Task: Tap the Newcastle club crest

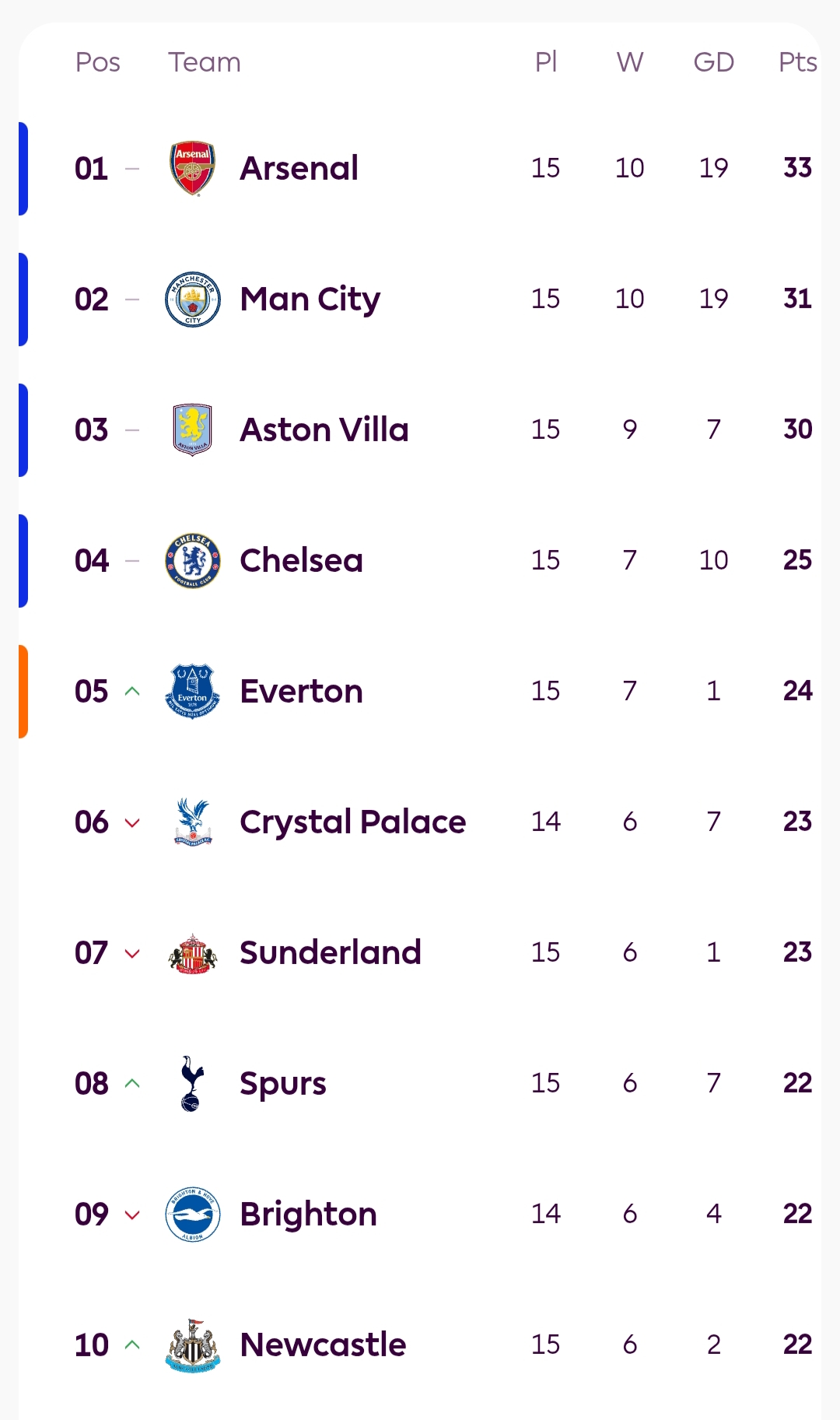Action: tap(192, 1345)
